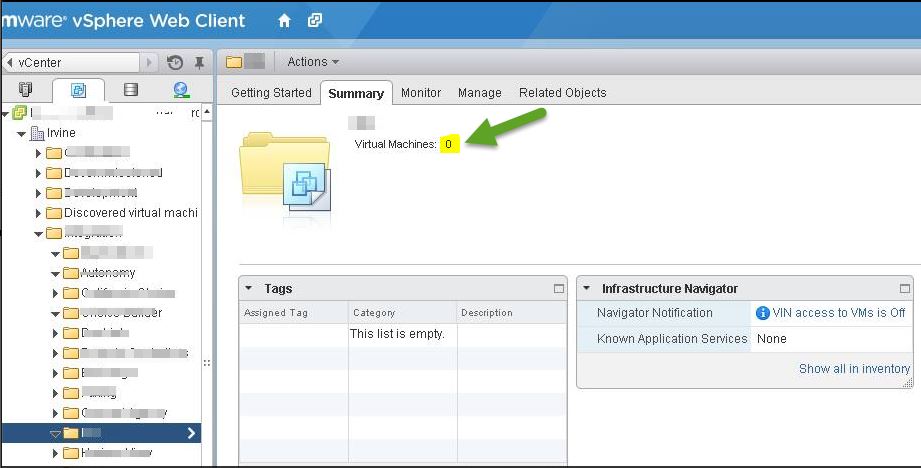The height and width of the screenshot is (468, 921).
Task: Click VIN access to VMs is Off link
Action: click(839, 313)
